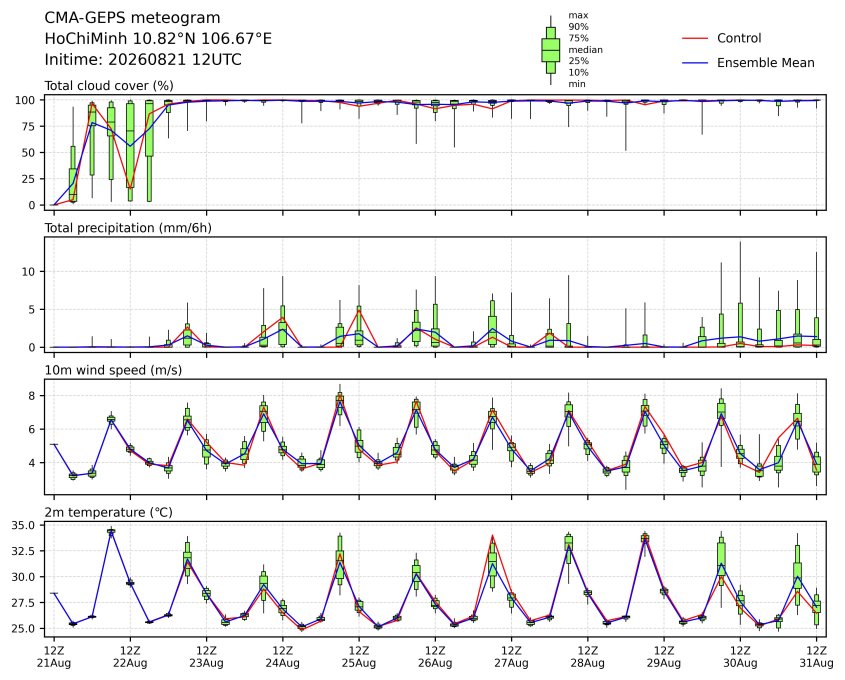Click the '5' precipitation axis tick
This screenshot has height=680, width=845.
[x=32, y=309]
